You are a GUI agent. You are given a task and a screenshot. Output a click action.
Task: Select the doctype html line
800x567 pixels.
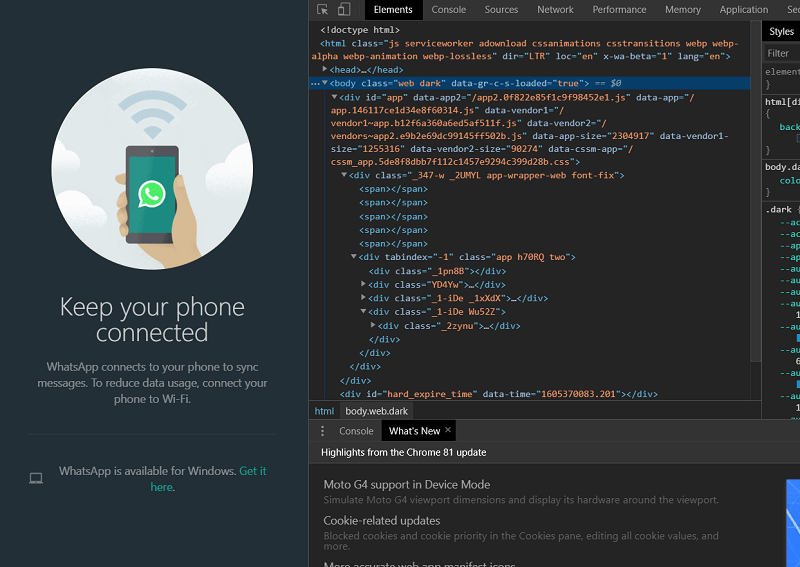pyautogui.click(x=360, y=30)
